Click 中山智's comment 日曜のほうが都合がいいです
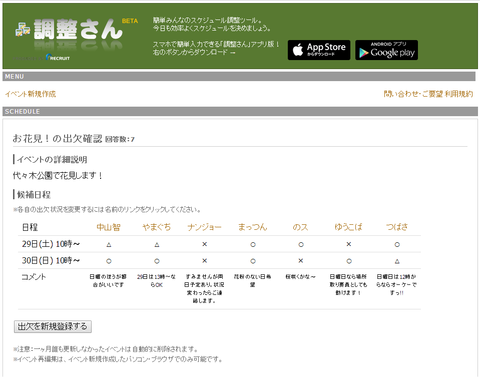This screenshot has height=377, width=480. [108, 281]
